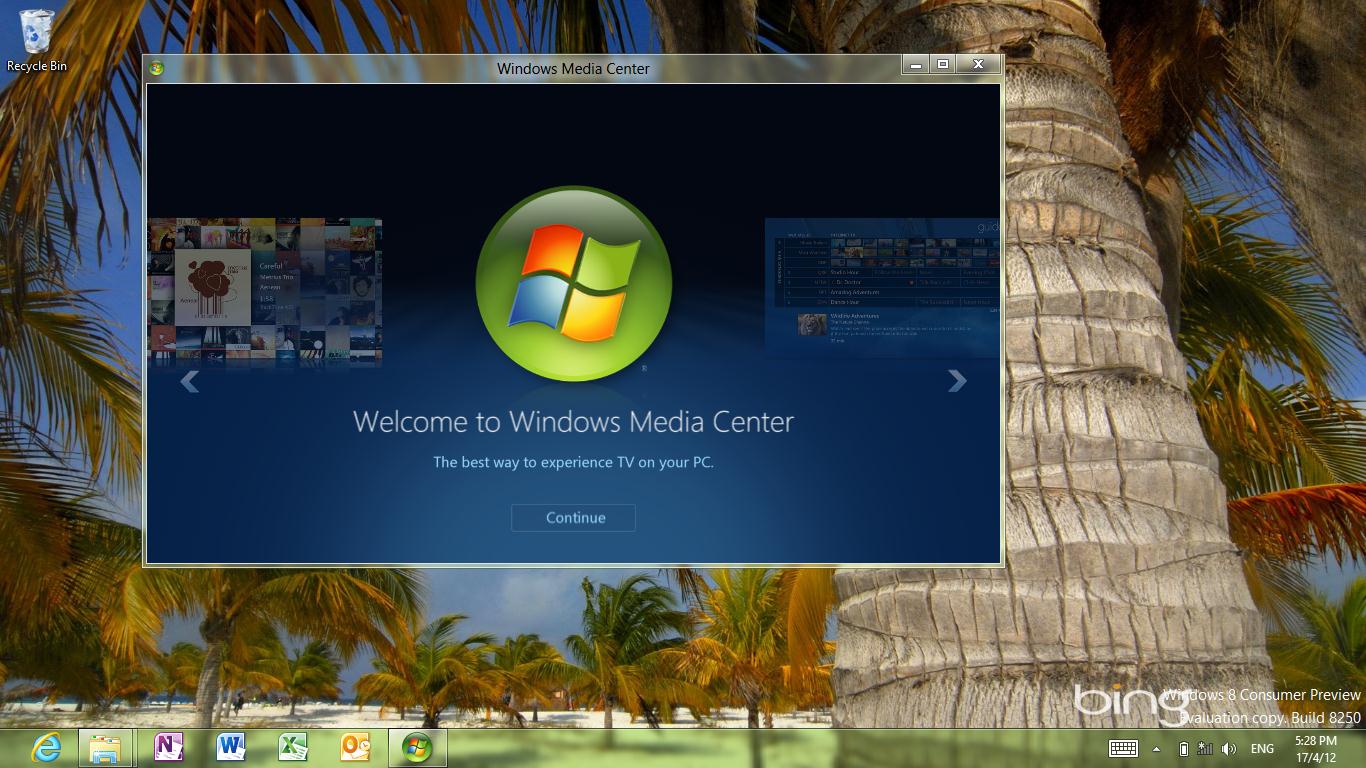Maximize the Windows Media Center window
Image resolution: width=1366 pixels, height=768 pixels.
(942, 65)
